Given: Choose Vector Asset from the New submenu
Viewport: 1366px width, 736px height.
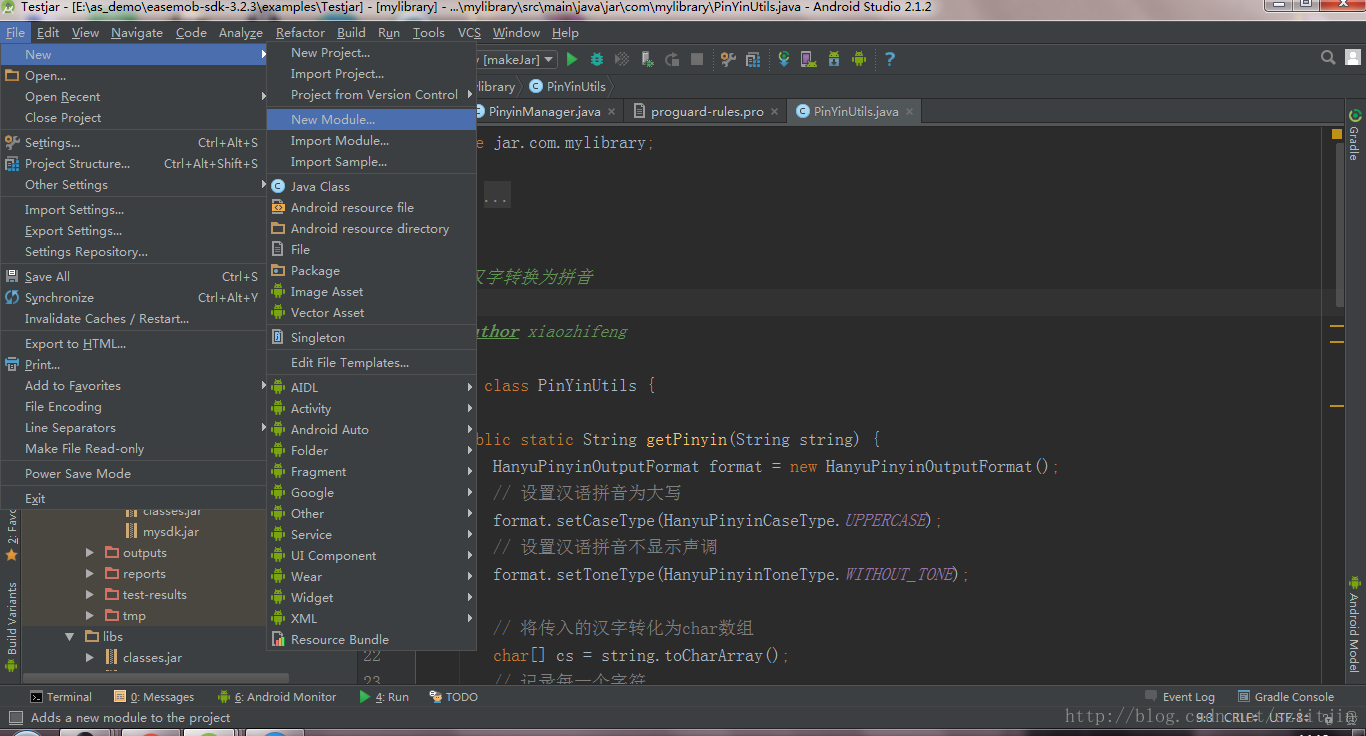Looking at the screenshot, I should (x=371, y=312).
